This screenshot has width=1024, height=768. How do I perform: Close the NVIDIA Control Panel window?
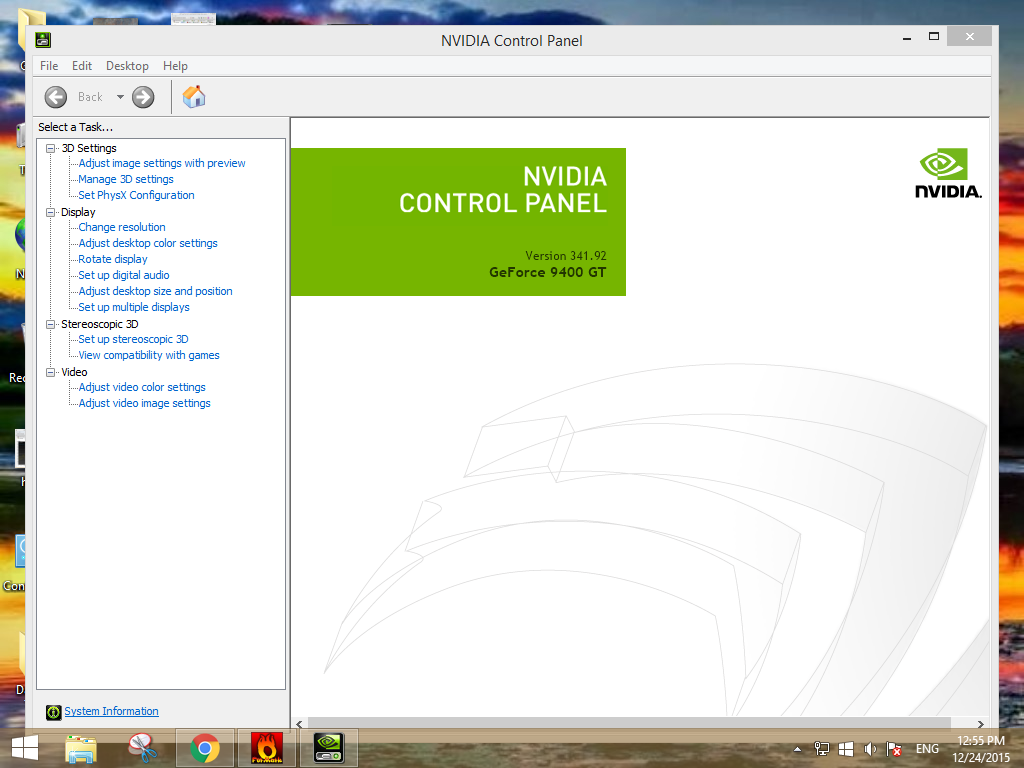point(970,37)
